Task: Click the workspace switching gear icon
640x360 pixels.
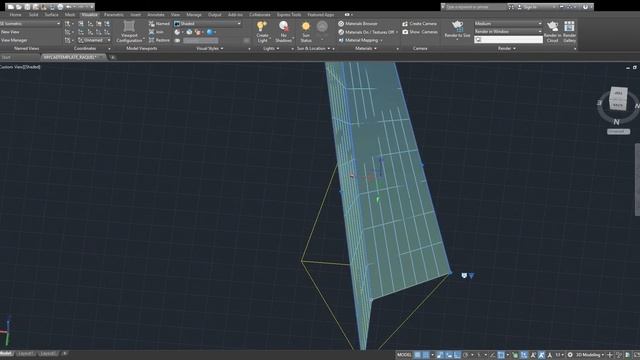Action: pyautogui.click(x=570, y=355)
